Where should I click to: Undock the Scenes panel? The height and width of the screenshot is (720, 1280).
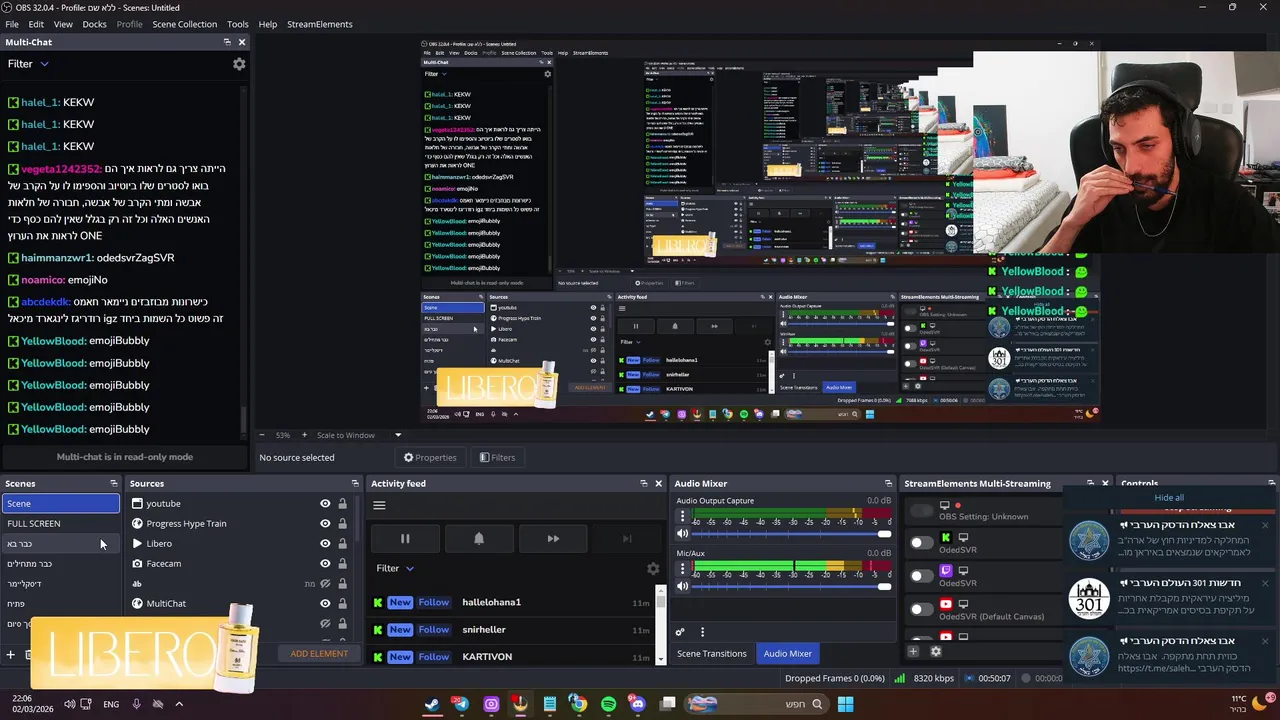pos(113,484)
